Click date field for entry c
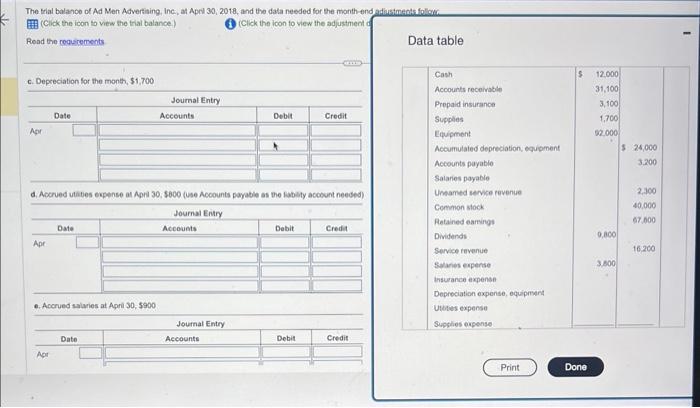Viewport: 700px width, 408px height. pos(84,130)
